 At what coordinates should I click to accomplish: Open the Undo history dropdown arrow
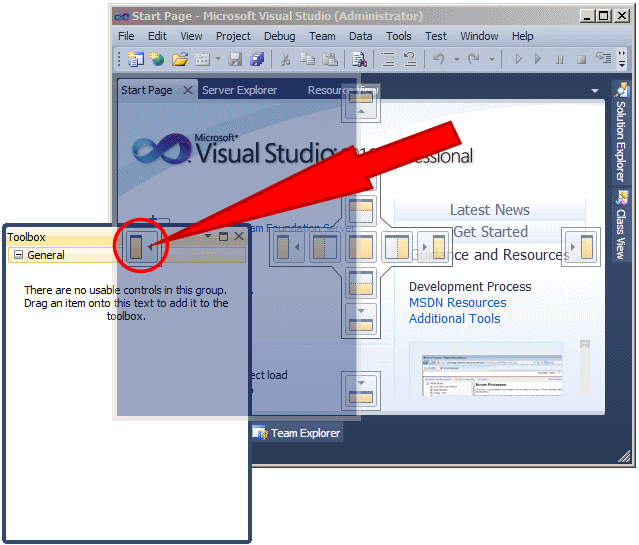(x=456, y=60)
